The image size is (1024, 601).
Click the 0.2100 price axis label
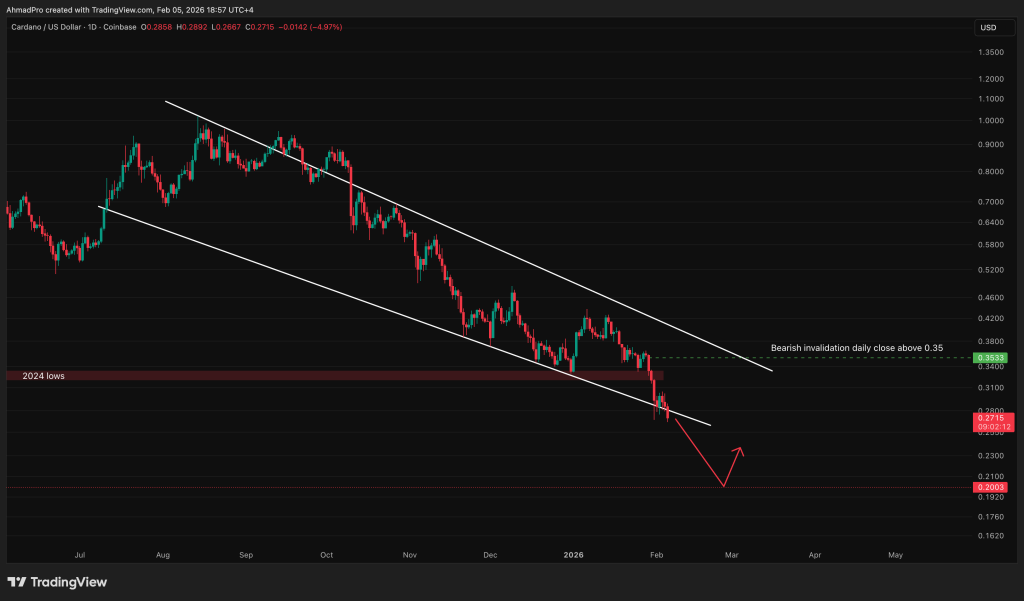[991, 477]
